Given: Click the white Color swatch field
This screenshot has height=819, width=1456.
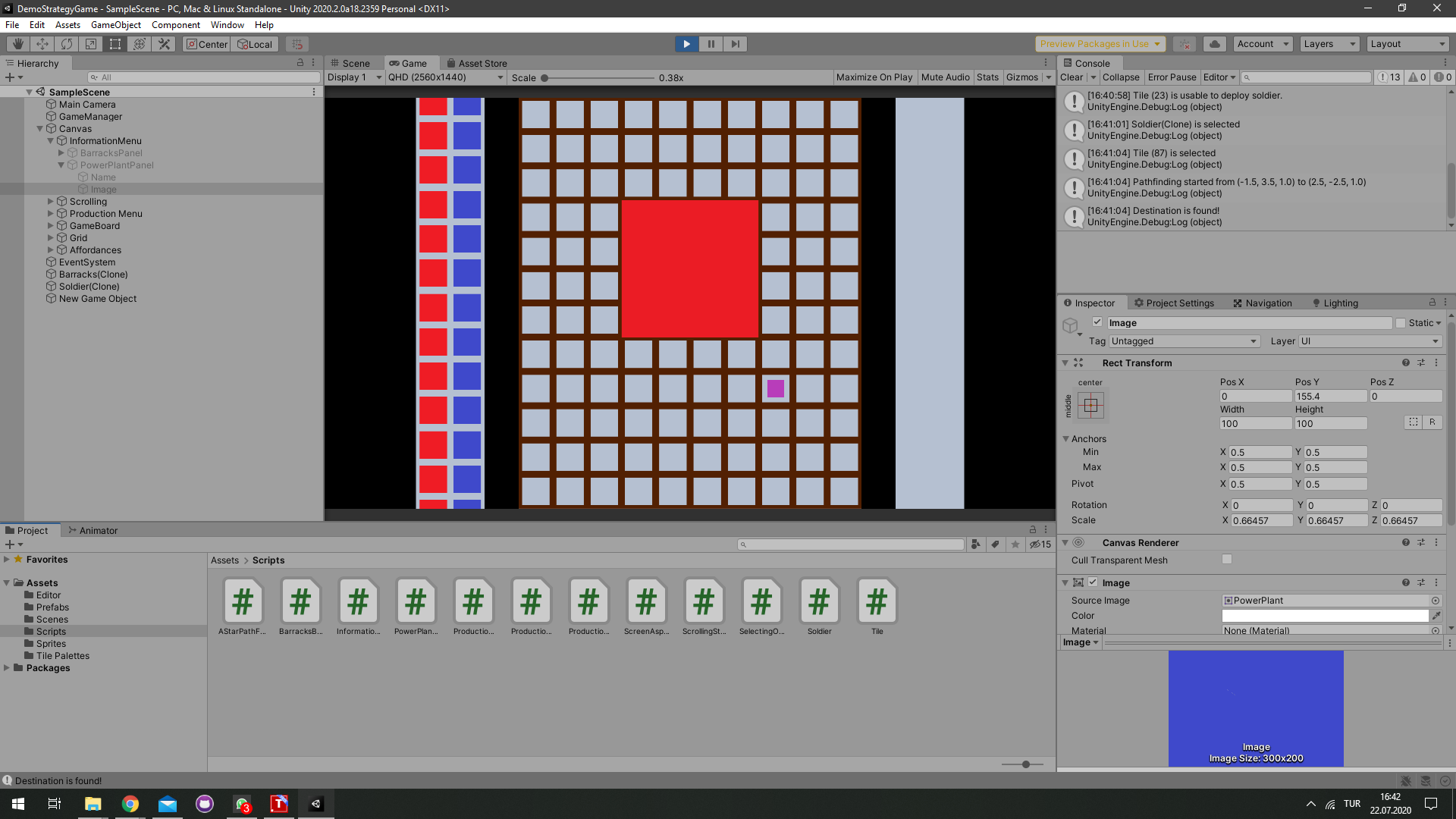Looking at the screenshot, I should (x=1324, y=616).
